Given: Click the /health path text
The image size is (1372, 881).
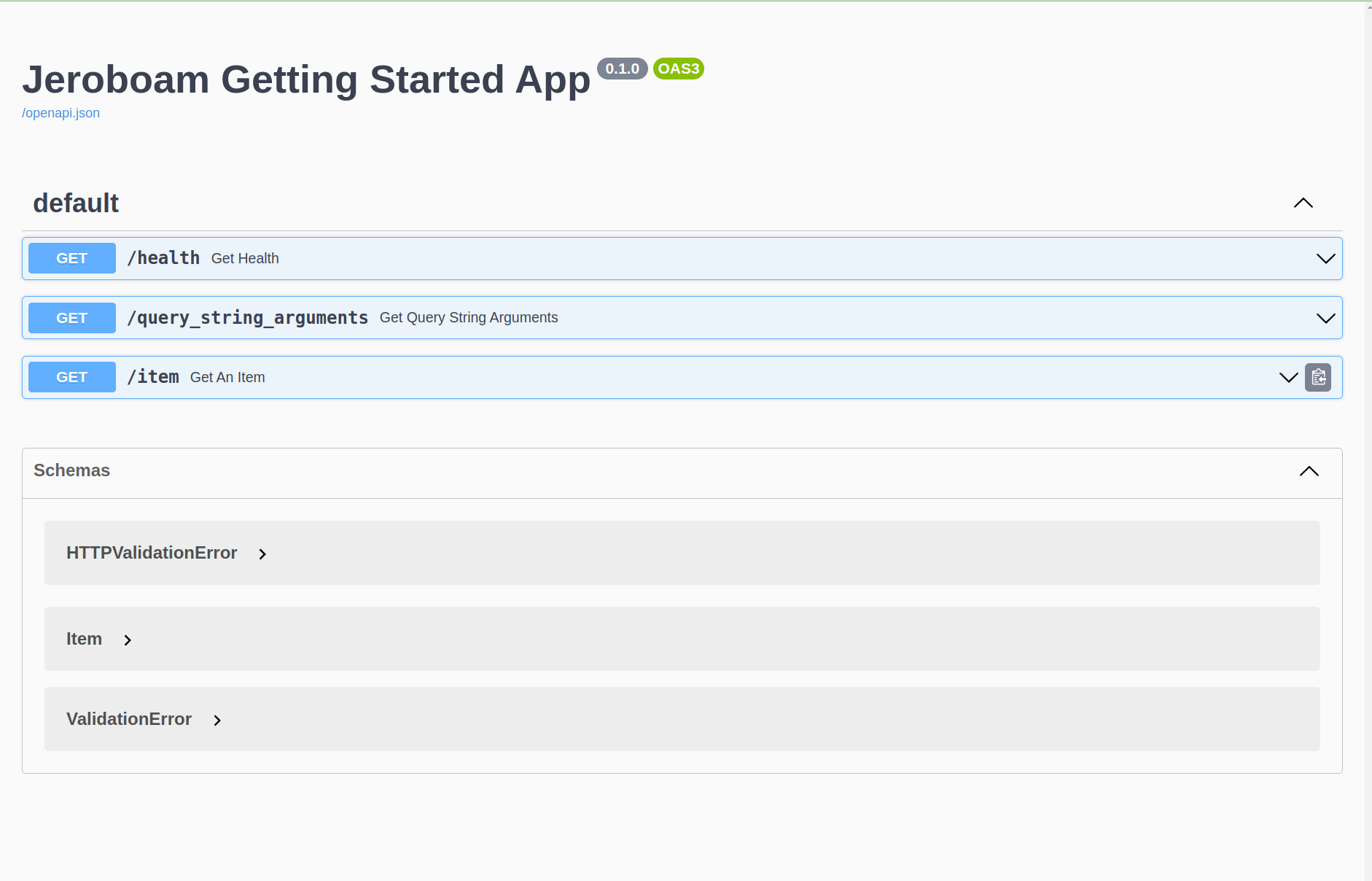Looking at the screenshot, I should [x=163, y=258].
